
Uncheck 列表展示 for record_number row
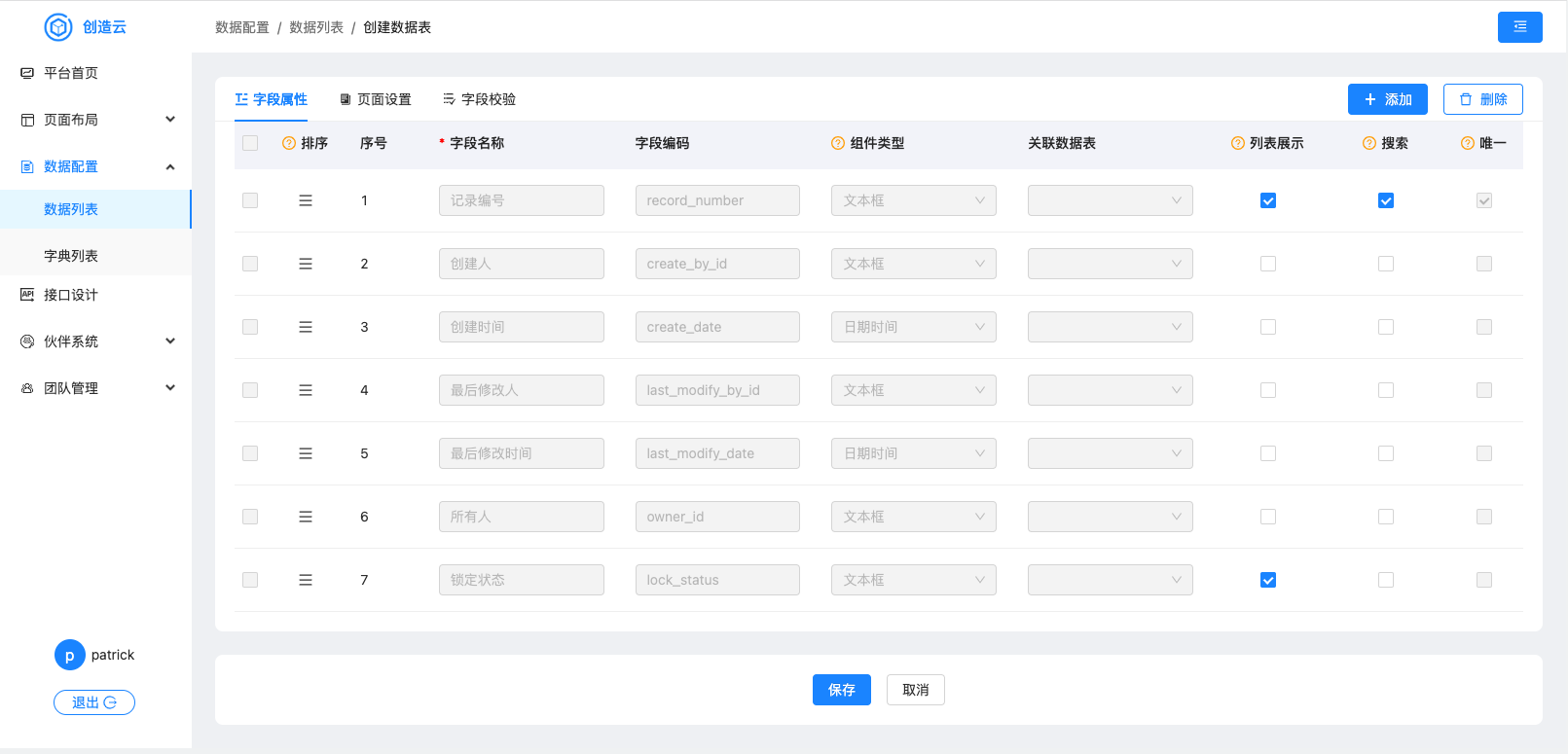1268,200
